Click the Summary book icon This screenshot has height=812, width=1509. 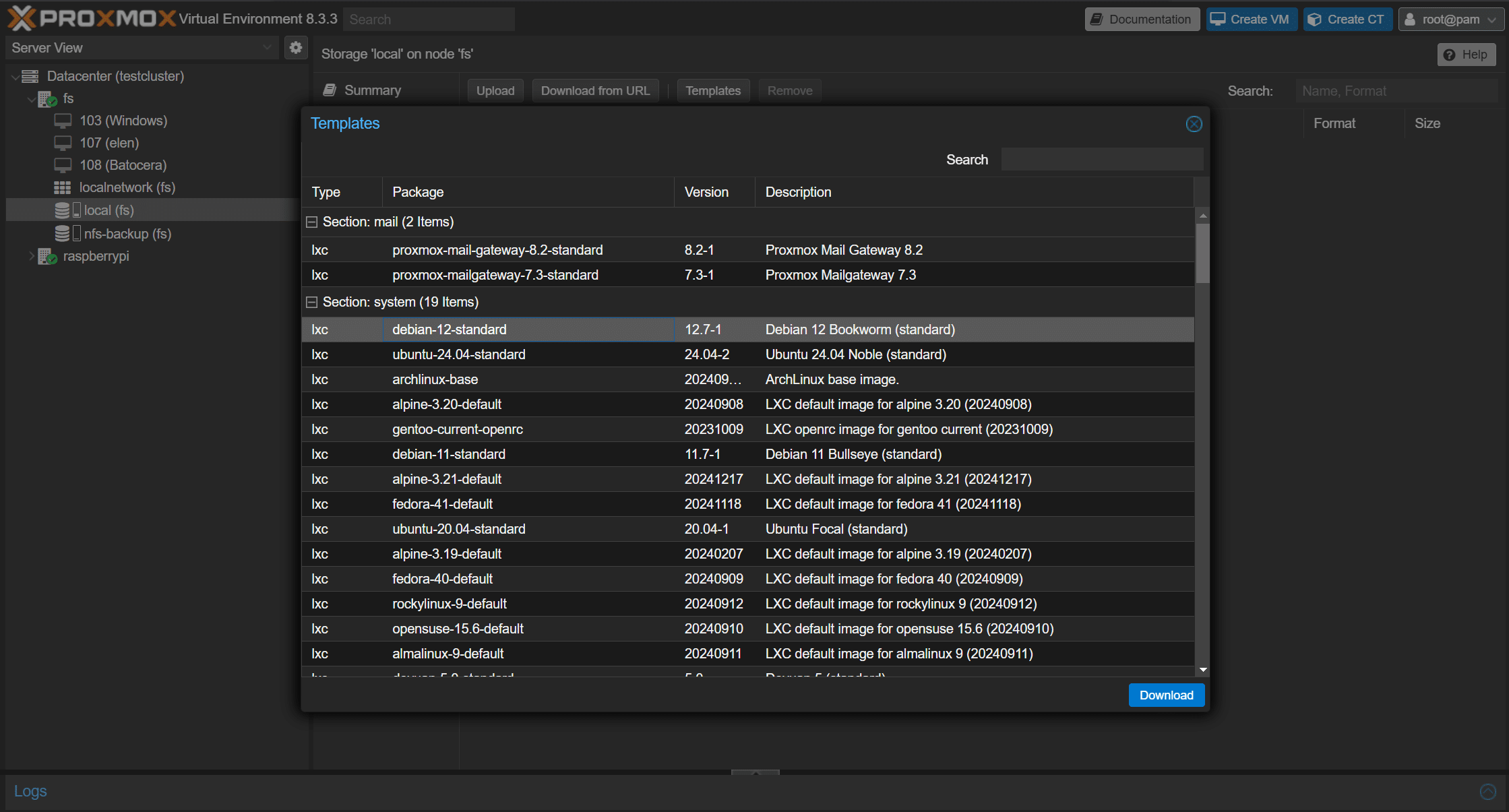(330, 90)
